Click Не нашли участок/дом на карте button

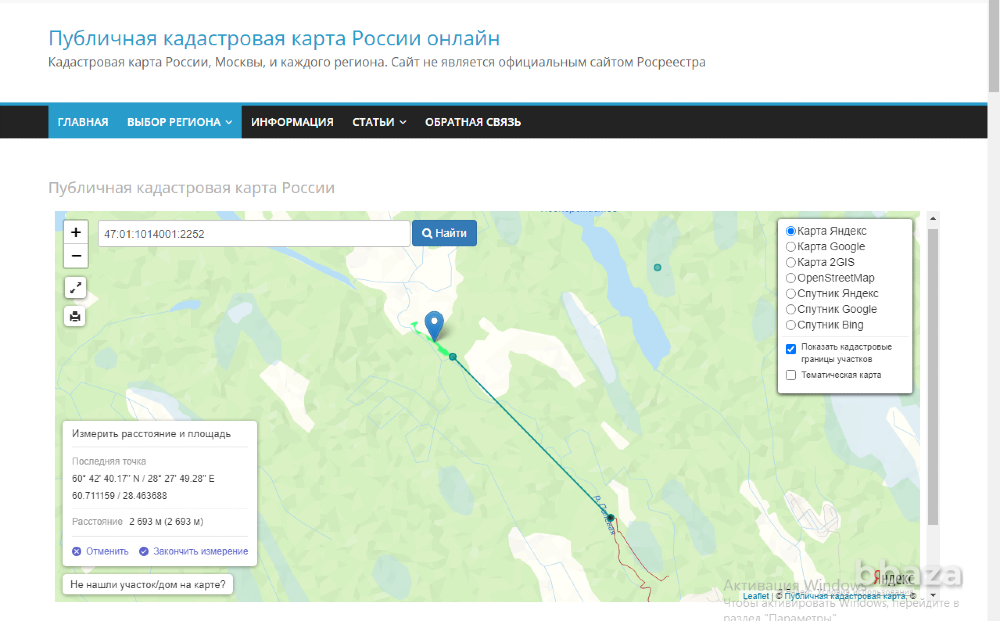coord(147,583)
